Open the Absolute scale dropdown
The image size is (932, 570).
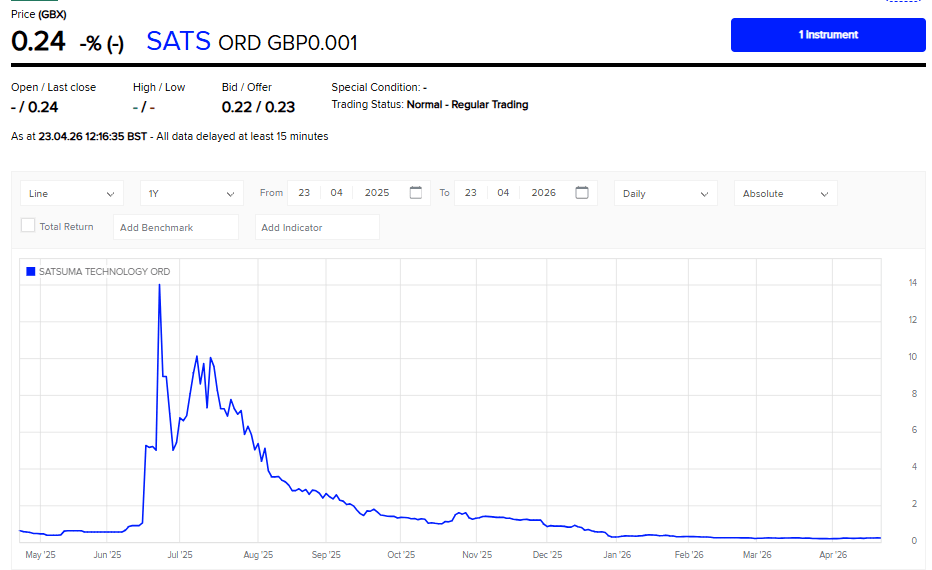pos(785,194)
